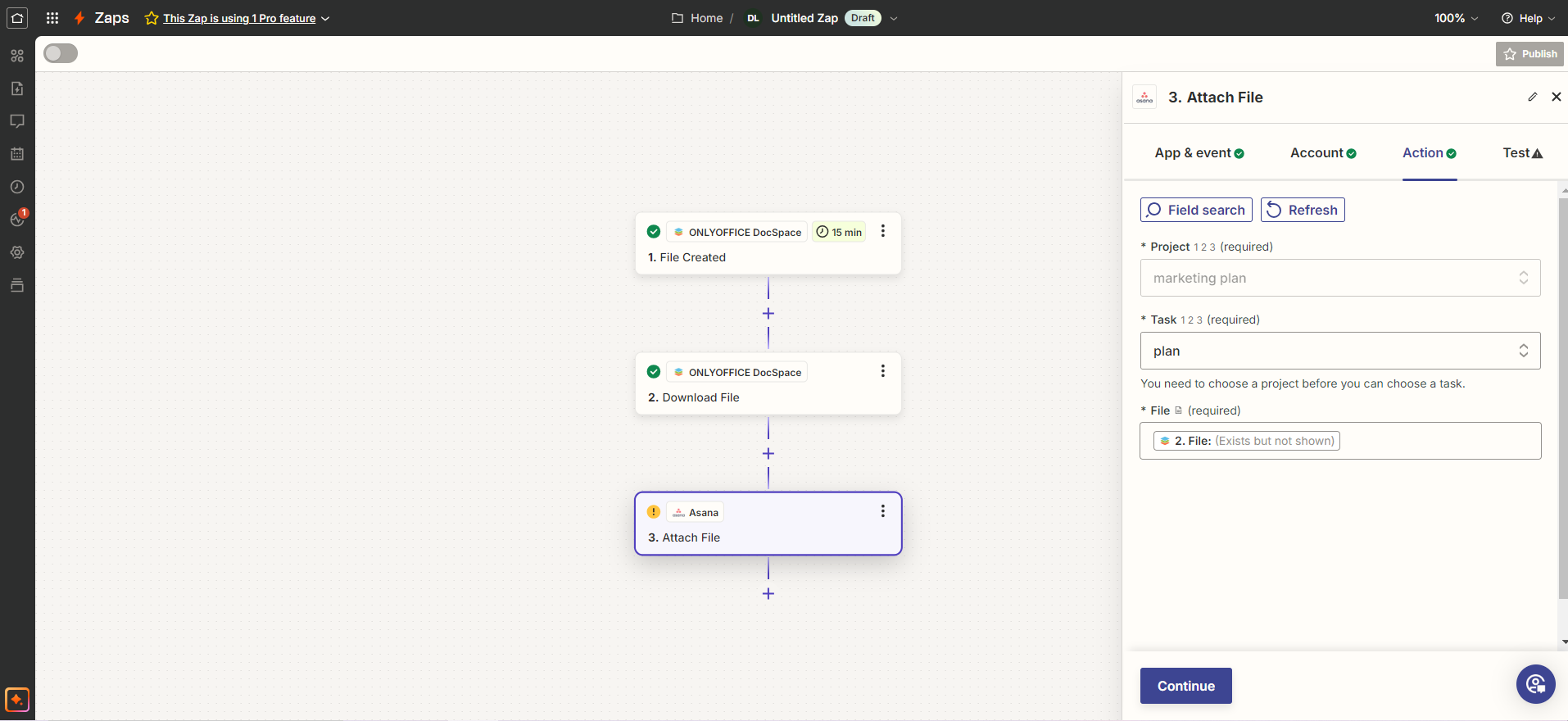Select the 3. Attach File step card
The width and height of the screenshot is (1568, 721).
[x=768, y=524]
